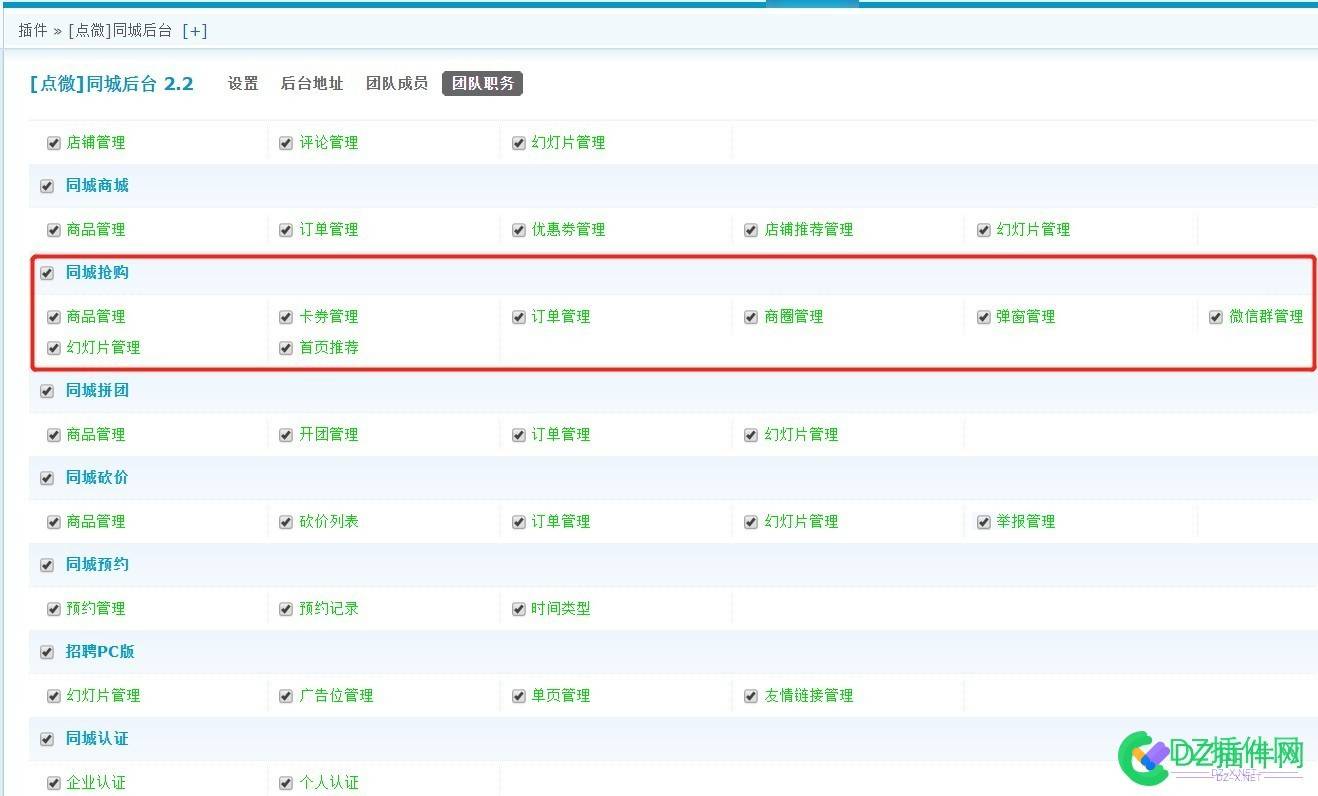The height and width of the screenshot is (796, 1318).
Task: Toggle 商品管理 under 同城拼团
Action: pos(54,435)
